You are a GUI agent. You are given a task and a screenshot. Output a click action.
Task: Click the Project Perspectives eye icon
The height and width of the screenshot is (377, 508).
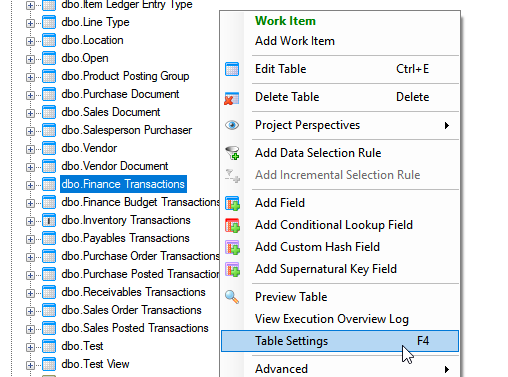pos(232,125)
